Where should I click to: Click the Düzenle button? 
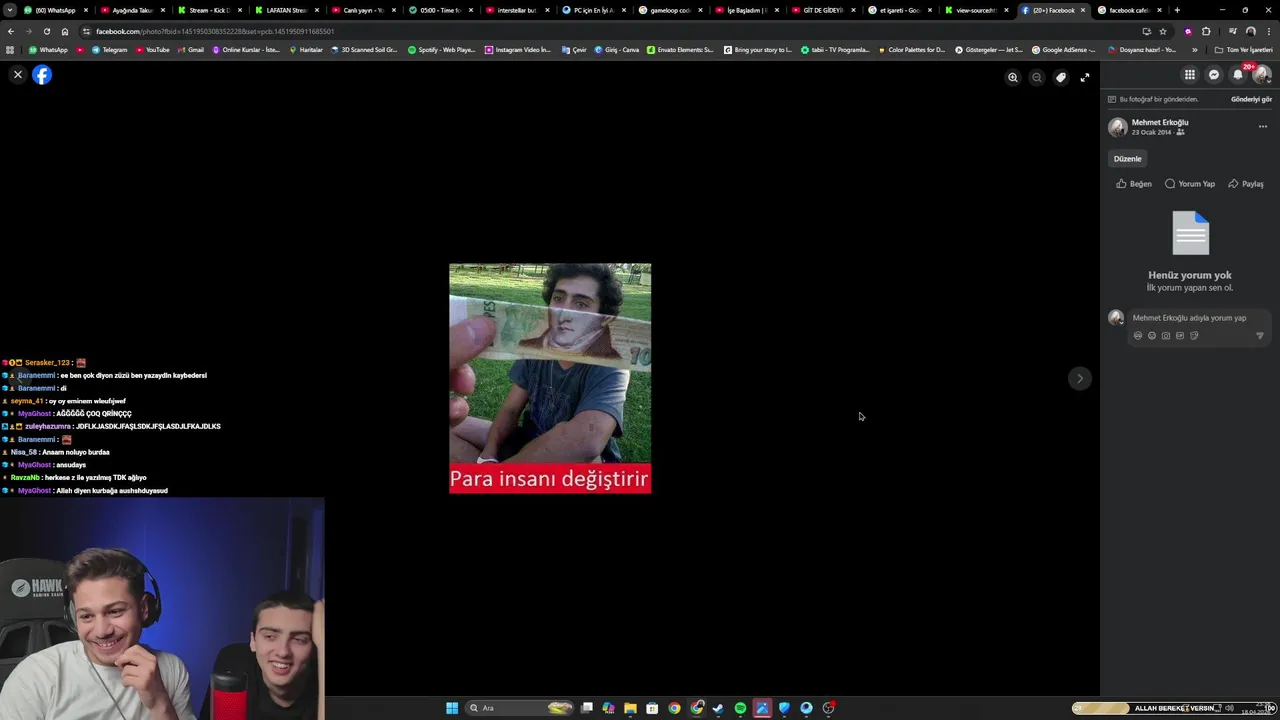[1127, 159]
